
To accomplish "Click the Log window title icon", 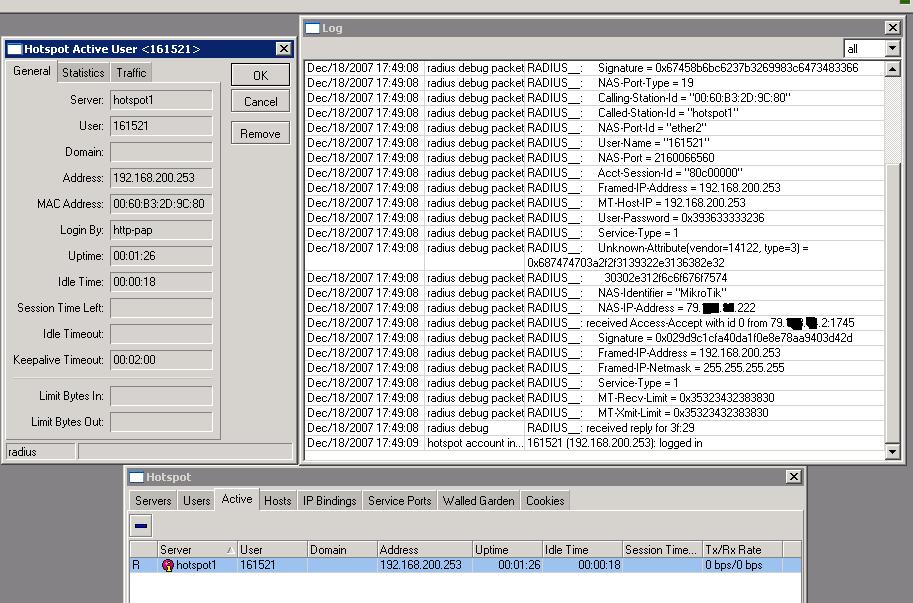I will click(313, 28).
